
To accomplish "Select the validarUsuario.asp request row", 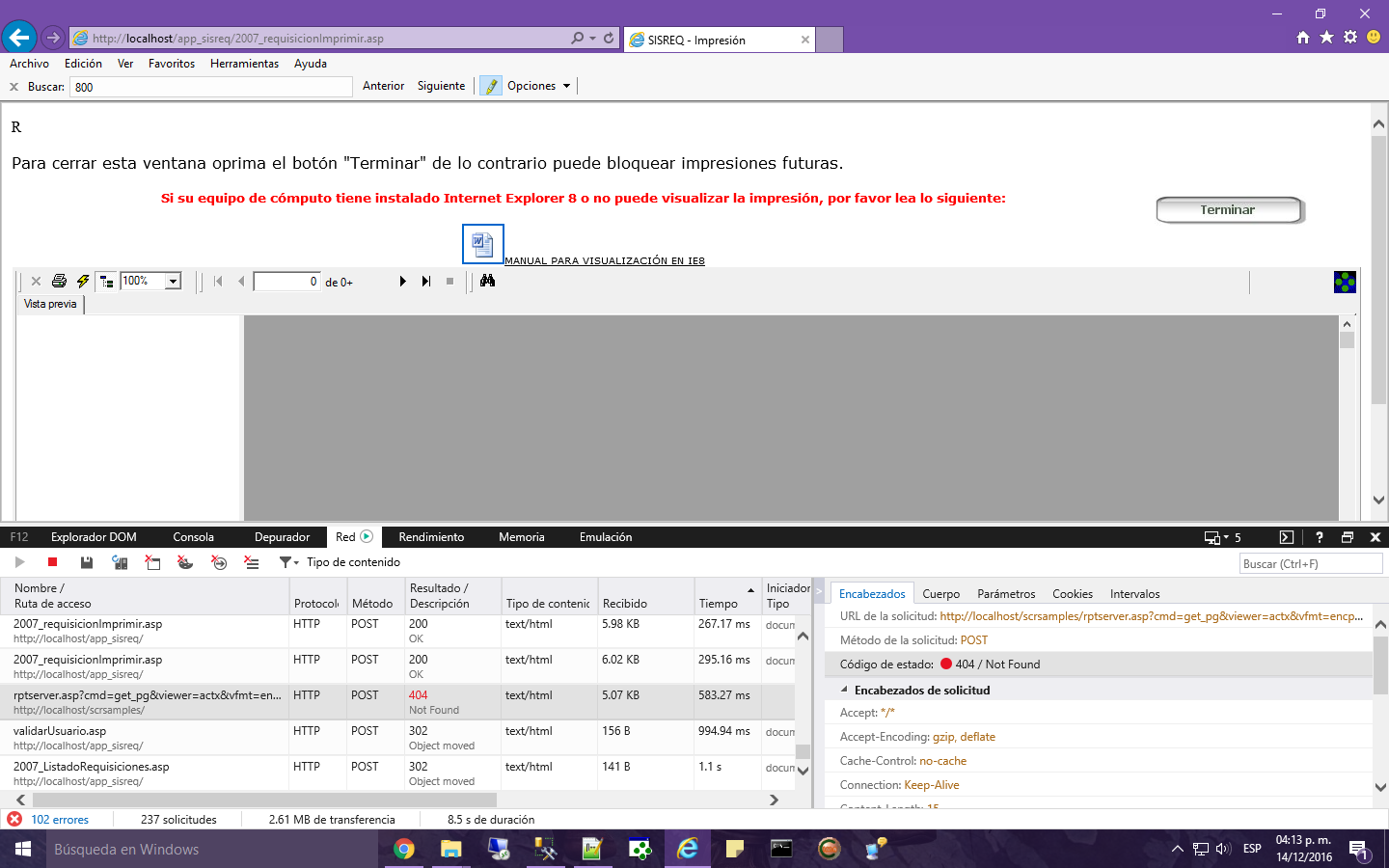I will click(397, 738).
